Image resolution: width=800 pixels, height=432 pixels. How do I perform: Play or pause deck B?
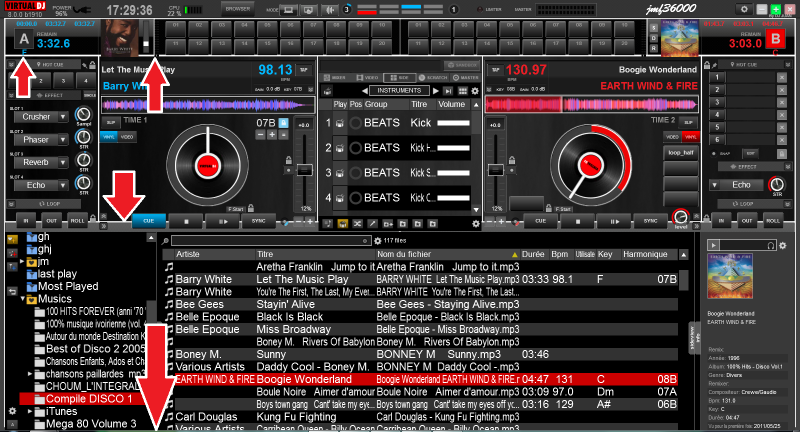614,221
